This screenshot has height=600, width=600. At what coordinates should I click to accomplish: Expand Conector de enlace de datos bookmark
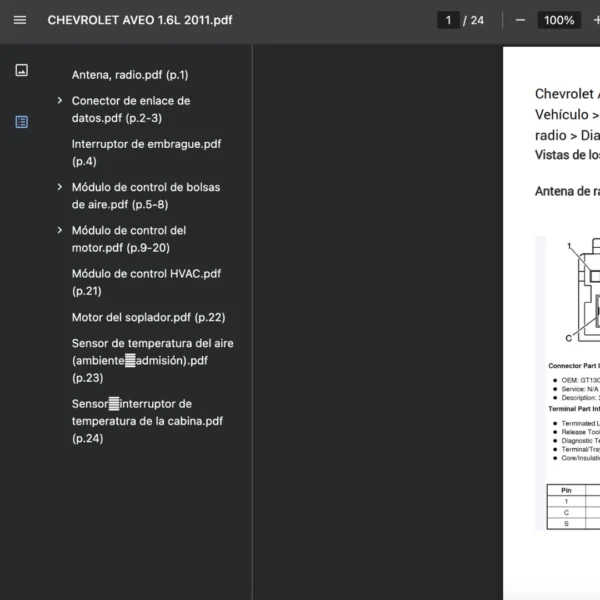tap(60, 101)
